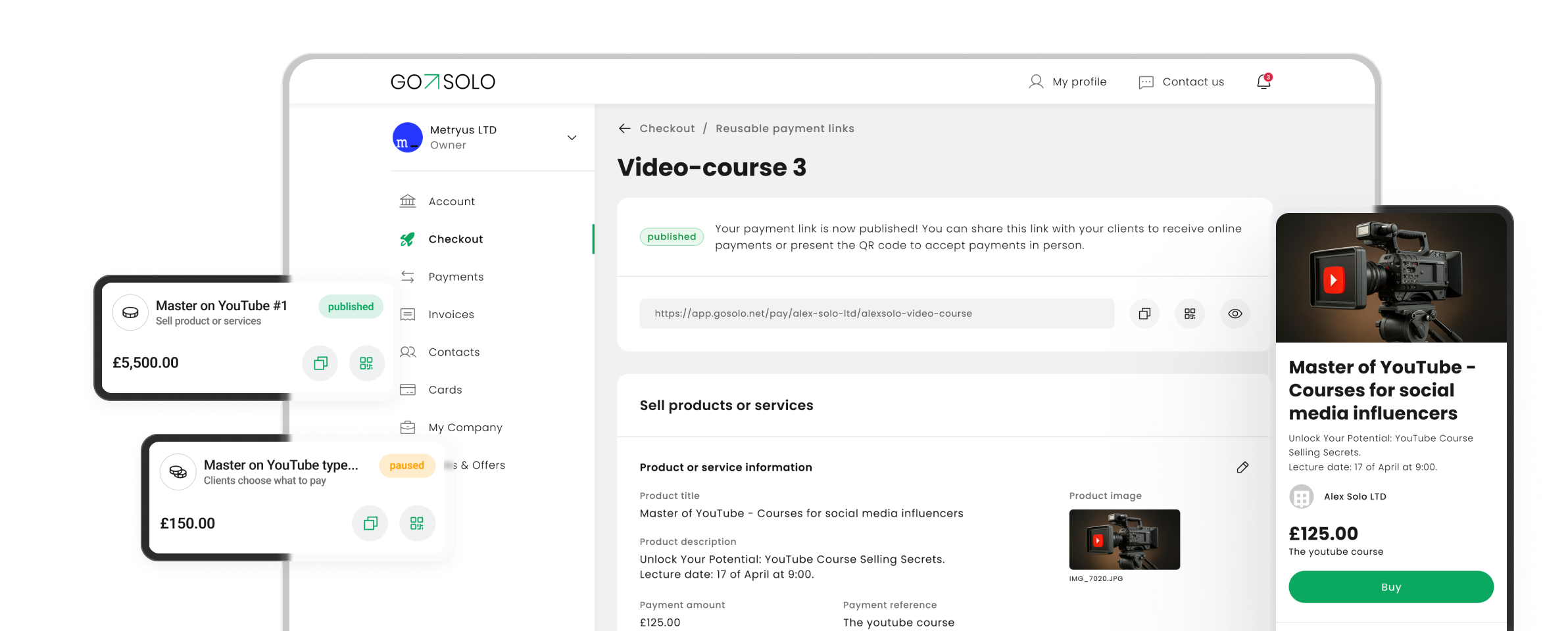Open the notifications bell
The height and width of the screenshot is (631, 1568).
[x=1263, y=82]
